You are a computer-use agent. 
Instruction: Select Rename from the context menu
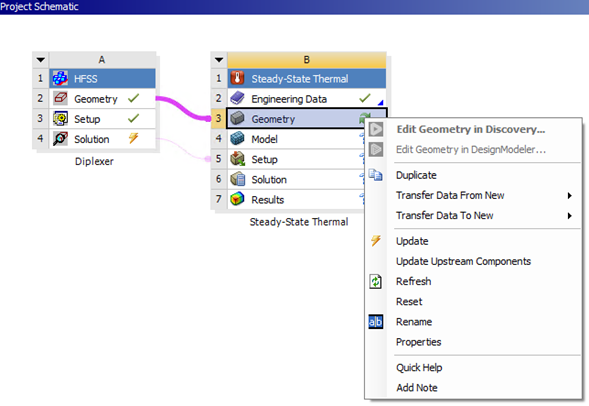414,322
